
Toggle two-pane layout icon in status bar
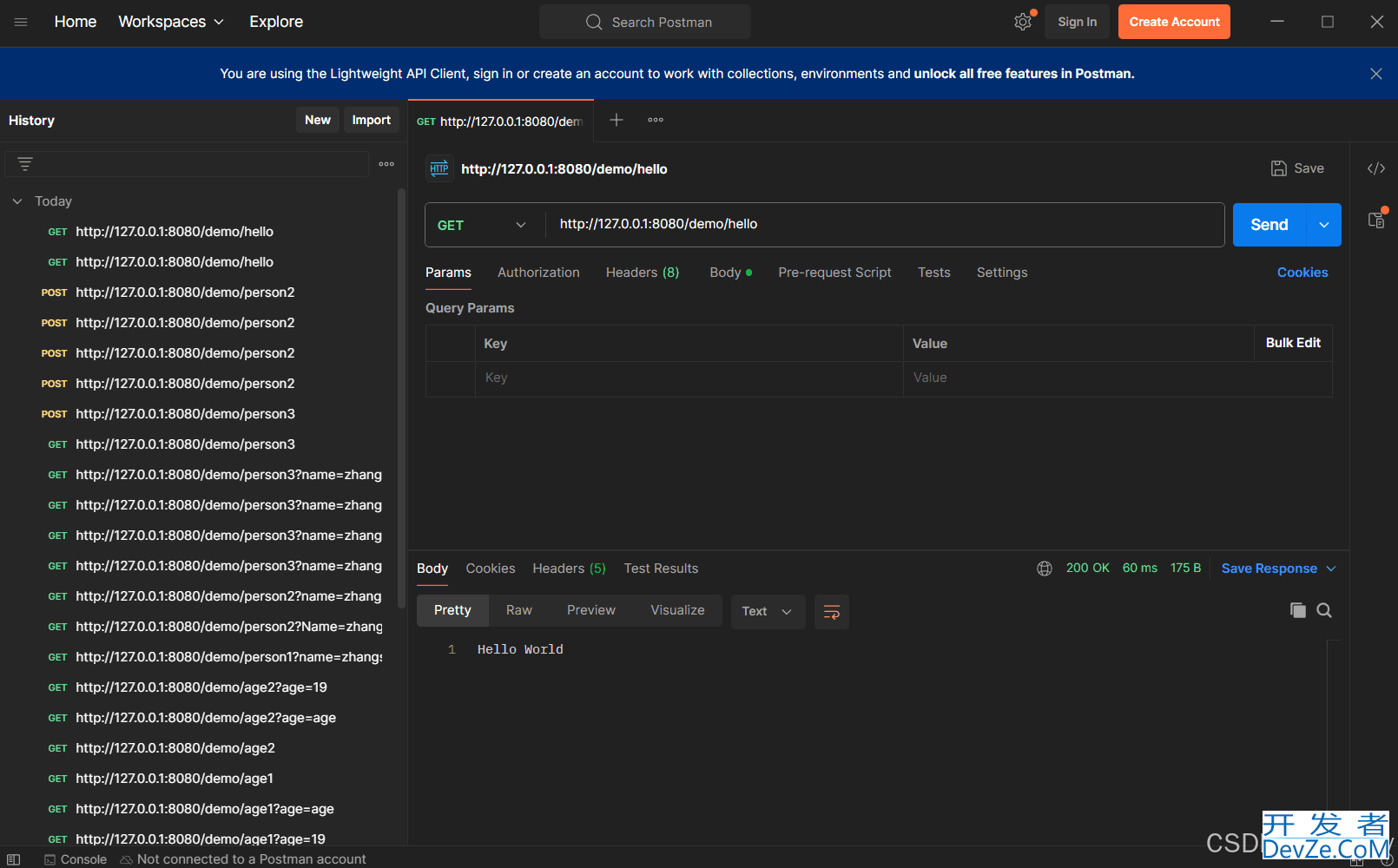tap(14, 859)
